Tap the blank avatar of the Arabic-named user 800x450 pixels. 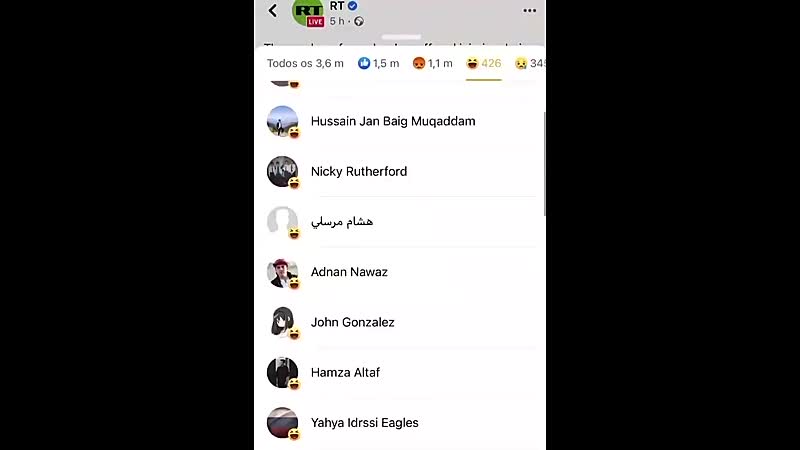tap(282, 222)
